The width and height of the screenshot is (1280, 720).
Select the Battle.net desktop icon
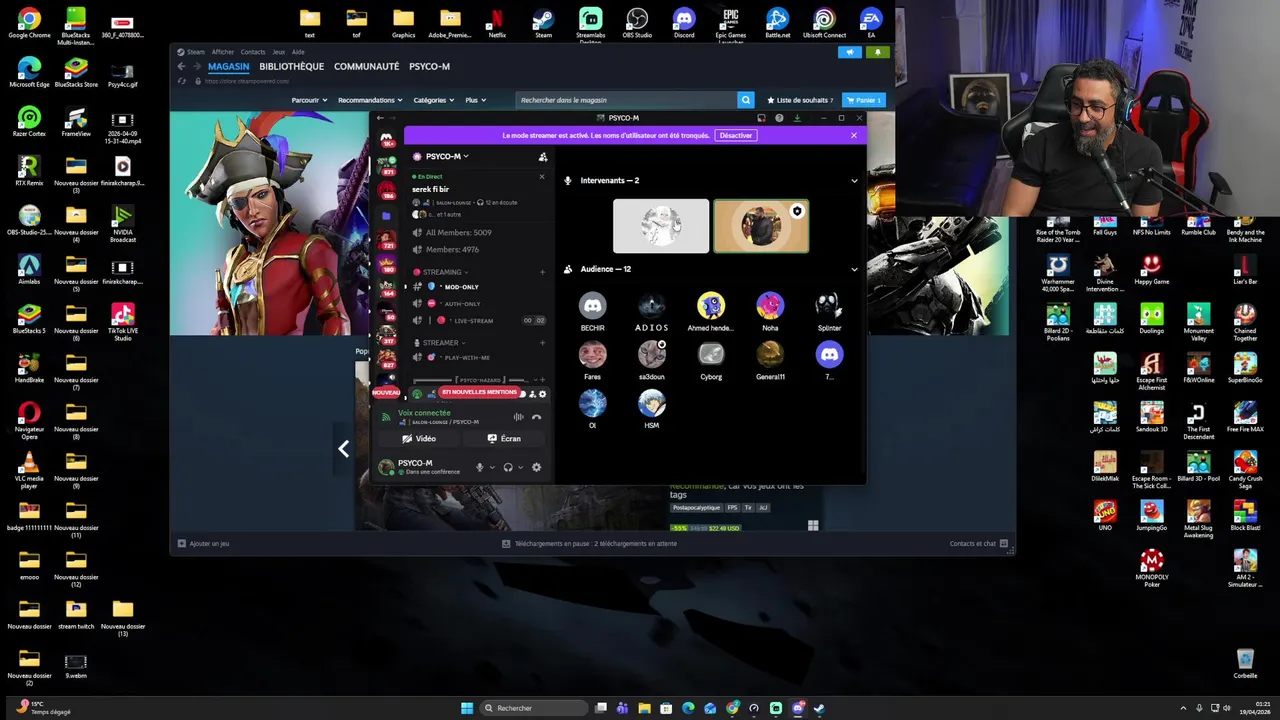click(777, 23)
